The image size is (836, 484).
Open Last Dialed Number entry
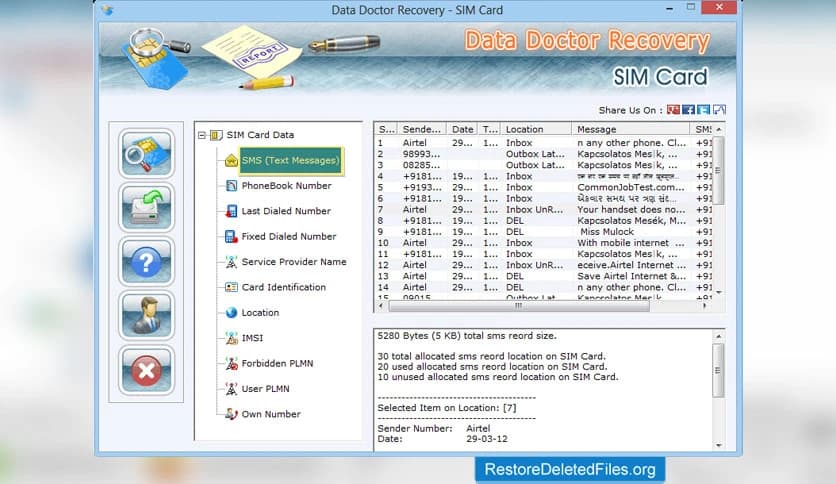[286, 211]
